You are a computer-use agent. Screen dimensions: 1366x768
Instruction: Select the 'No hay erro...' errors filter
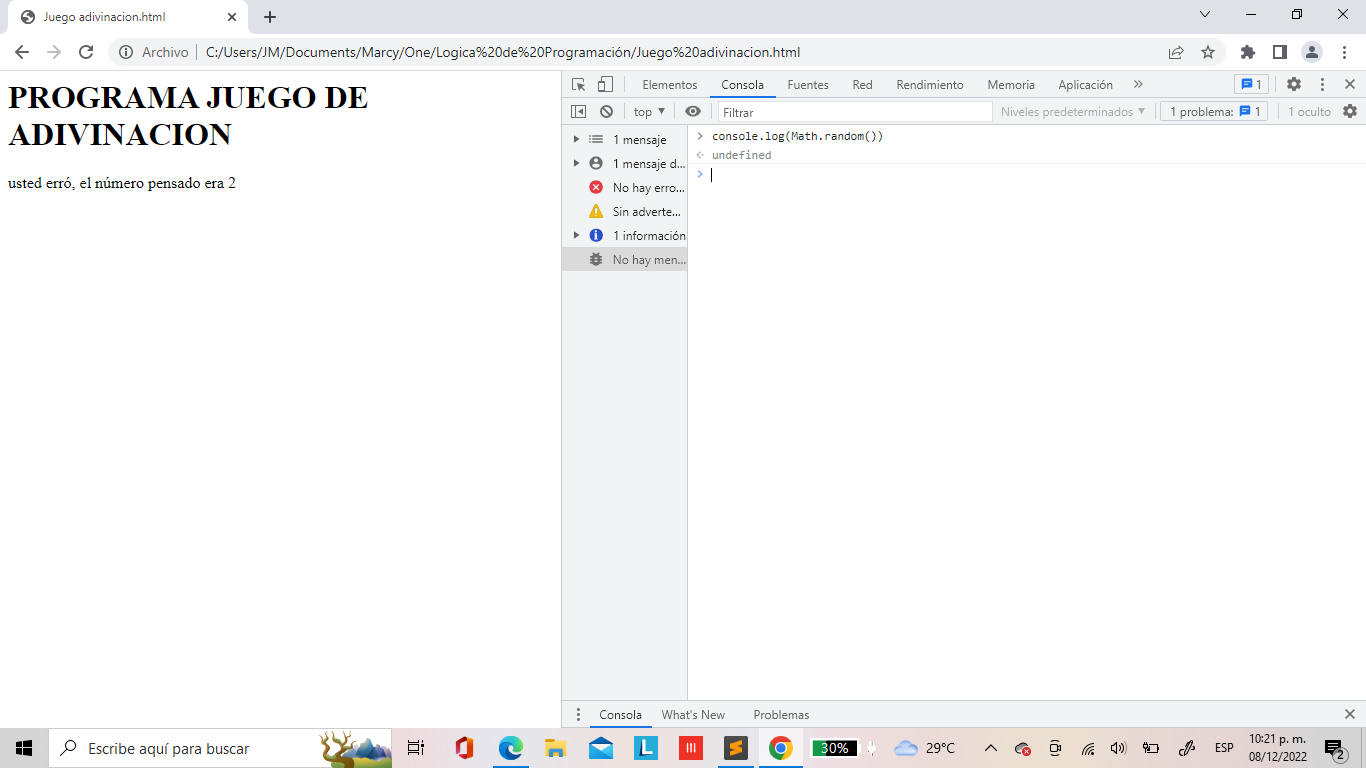click(625, 188)
